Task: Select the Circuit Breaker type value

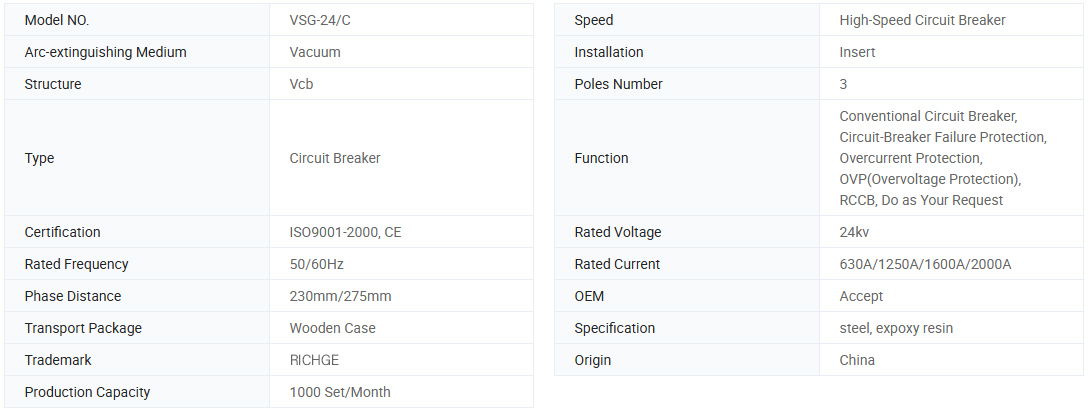Action: 334,158
